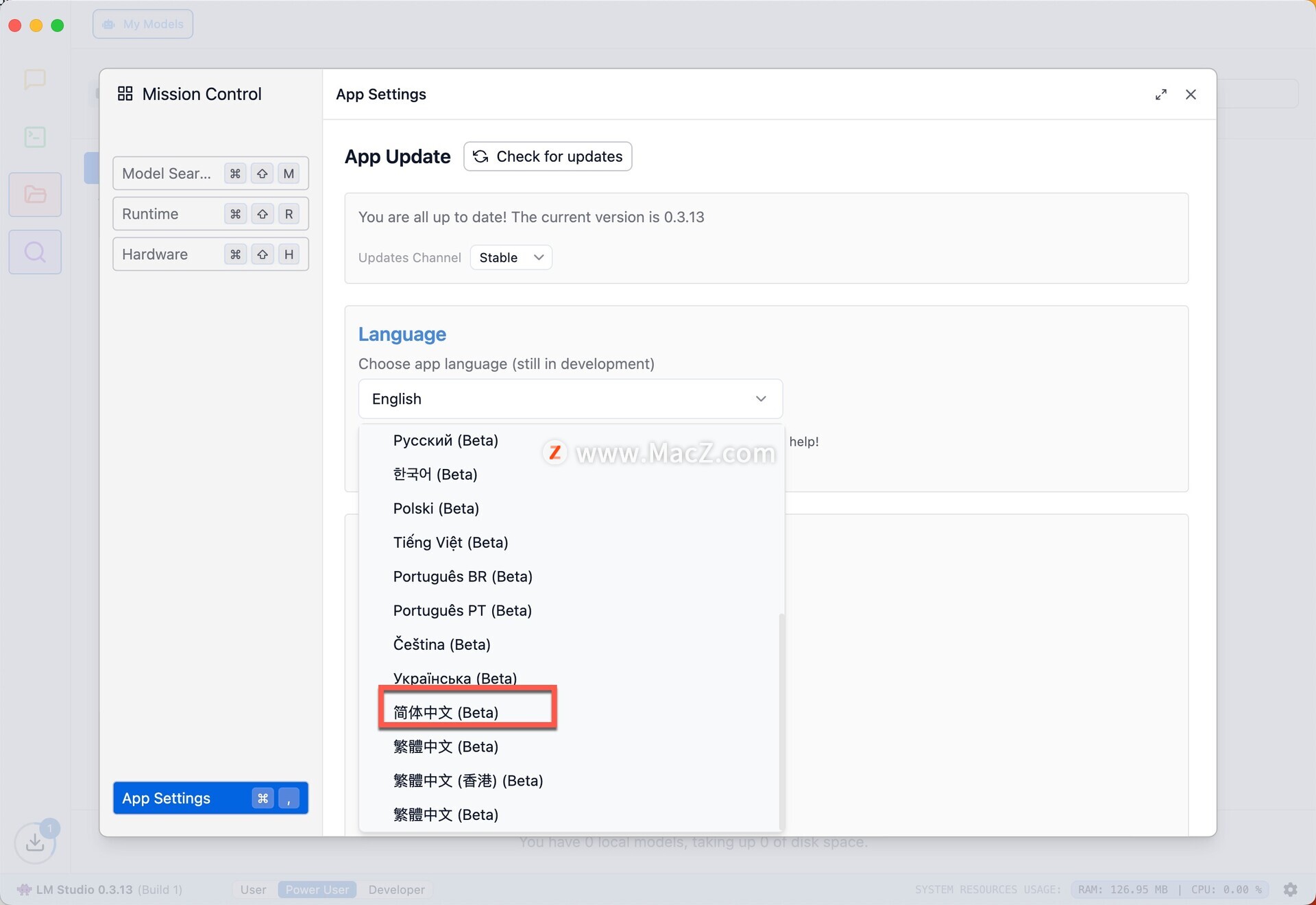Screen dimensions: 1316x905
Task: Choose 繁體中文 (香港) (Beta) language
Action: point(468,781)
